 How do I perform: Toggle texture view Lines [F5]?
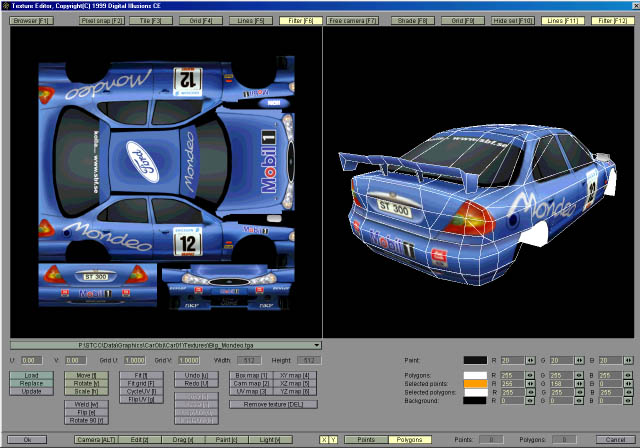tap(251, 20)
